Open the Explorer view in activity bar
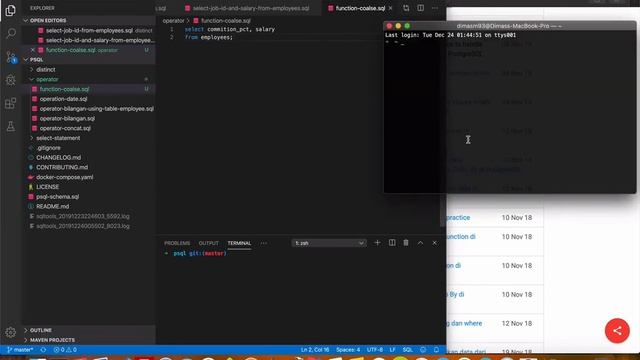The height and width of the screenshot is (360, 640). pos(11,10)
